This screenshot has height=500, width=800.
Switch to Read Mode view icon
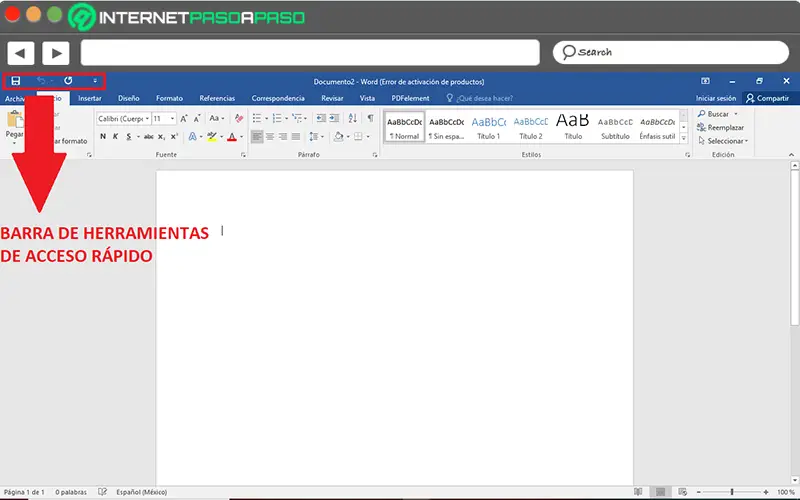[x=638, y=492]
